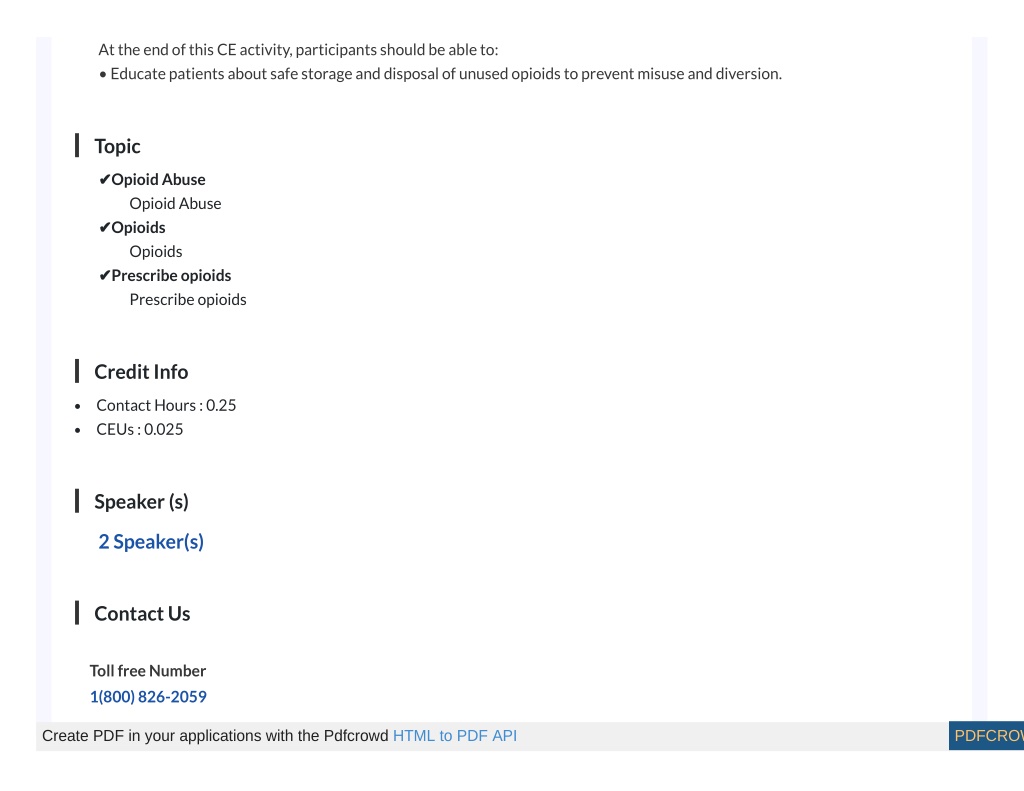The height and width of the screenshot is (791, 1024).
Task: Click the indented Opioid Abuse sub-item
Action: (175, 204)
